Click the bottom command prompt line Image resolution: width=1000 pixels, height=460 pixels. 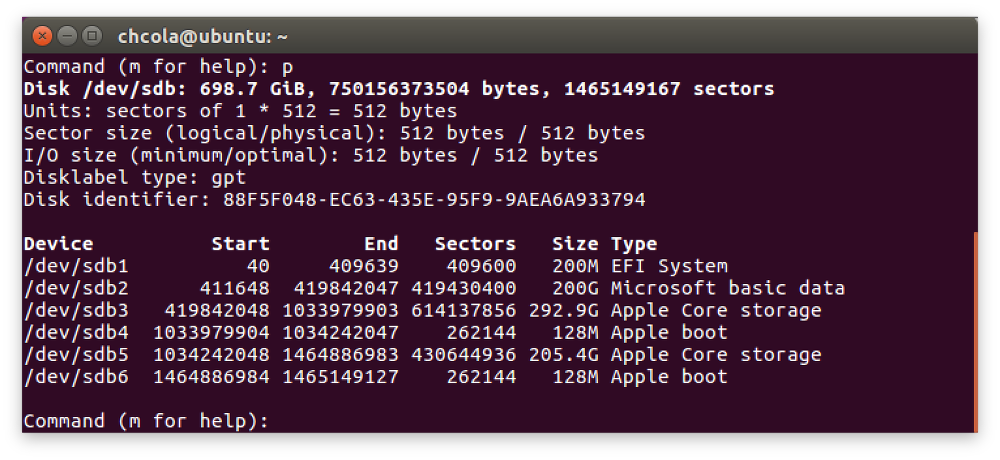[146, 421]
